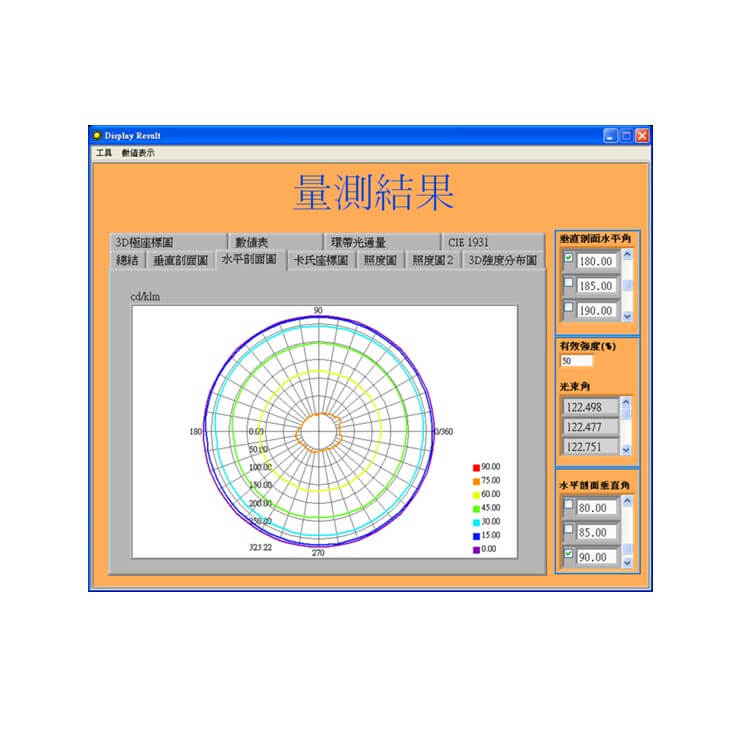The height and width of the screenshot is (739, 739).
Task: Click the 180.00 value field
Action: 596,261
